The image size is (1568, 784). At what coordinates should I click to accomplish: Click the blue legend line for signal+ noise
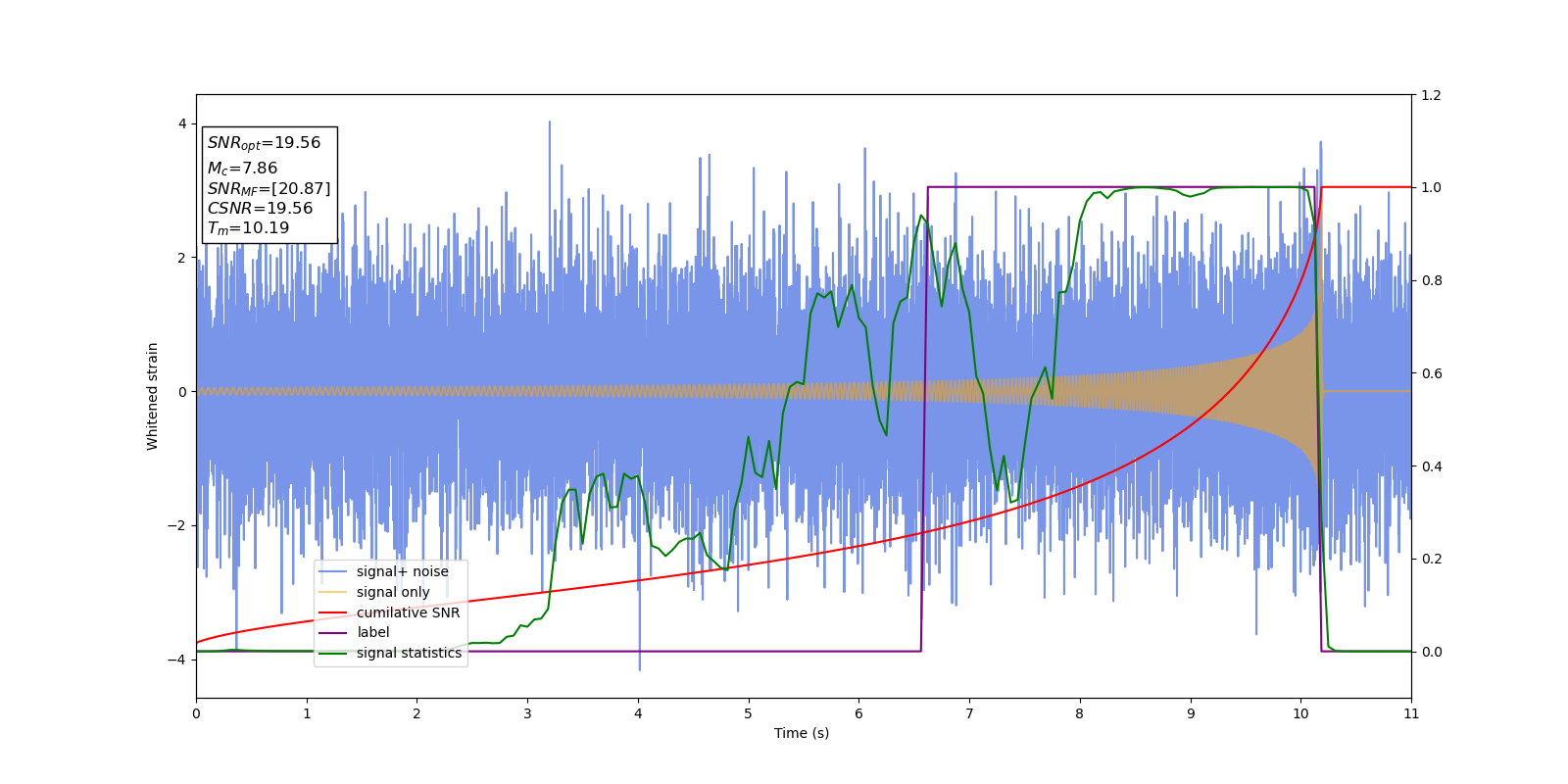[333, 572]
